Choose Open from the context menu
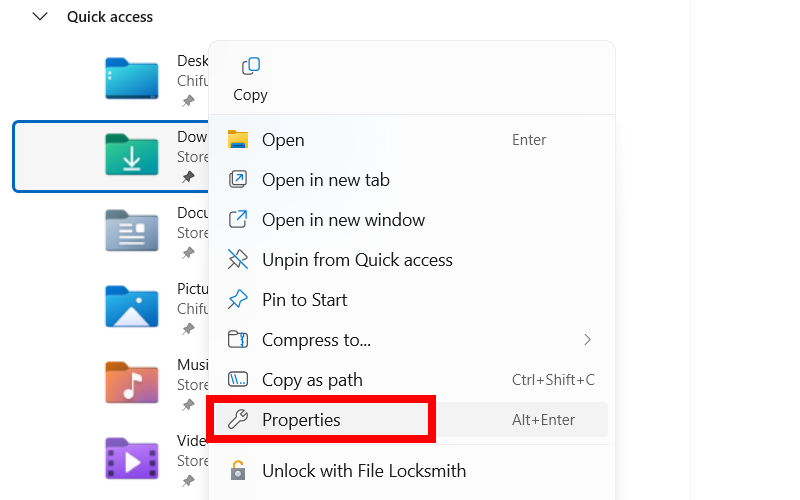This screenshot has height=500, width=800. pos(283,140)
